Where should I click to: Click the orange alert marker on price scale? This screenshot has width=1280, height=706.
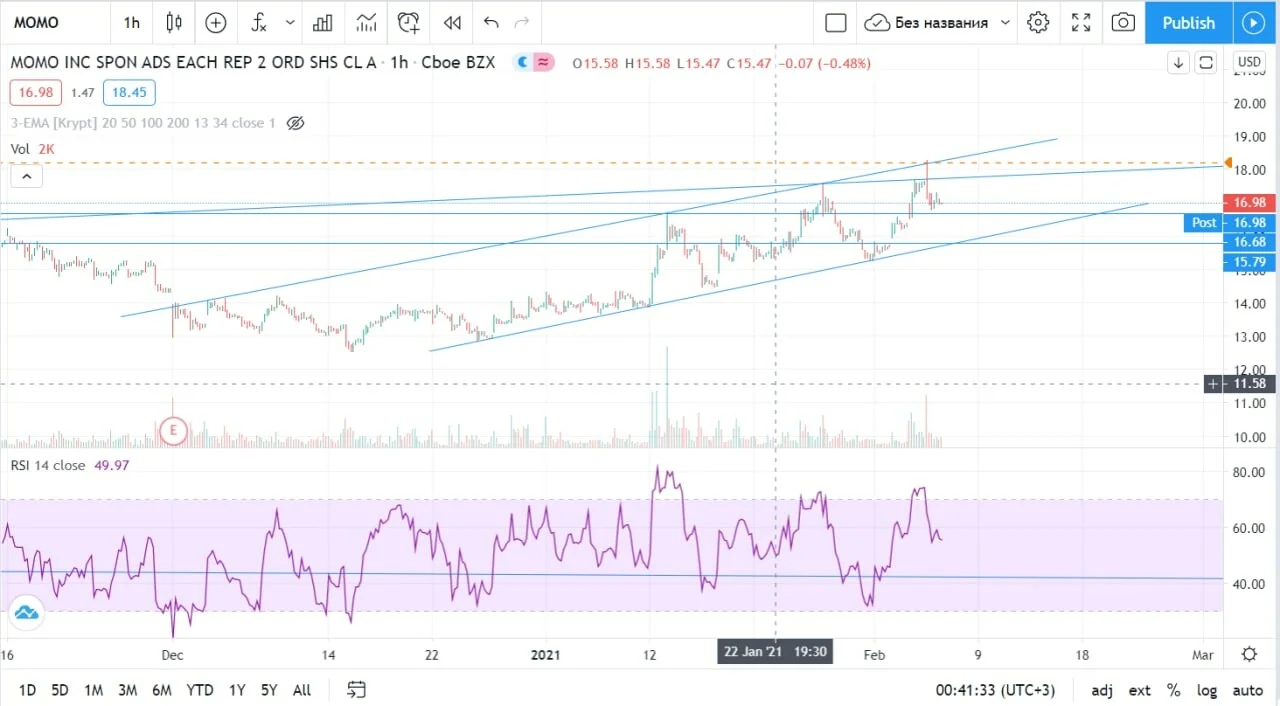coord(1228,163)
